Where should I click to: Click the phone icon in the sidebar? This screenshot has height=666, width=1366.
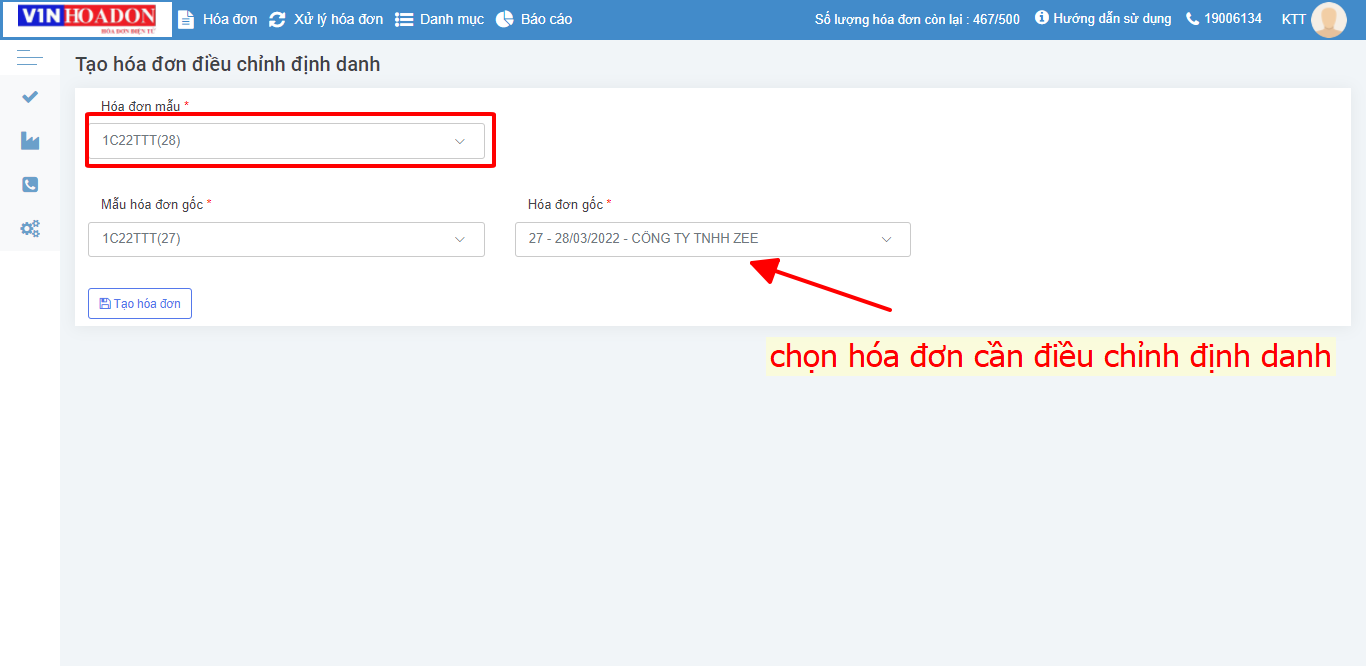tap(29, 184)
